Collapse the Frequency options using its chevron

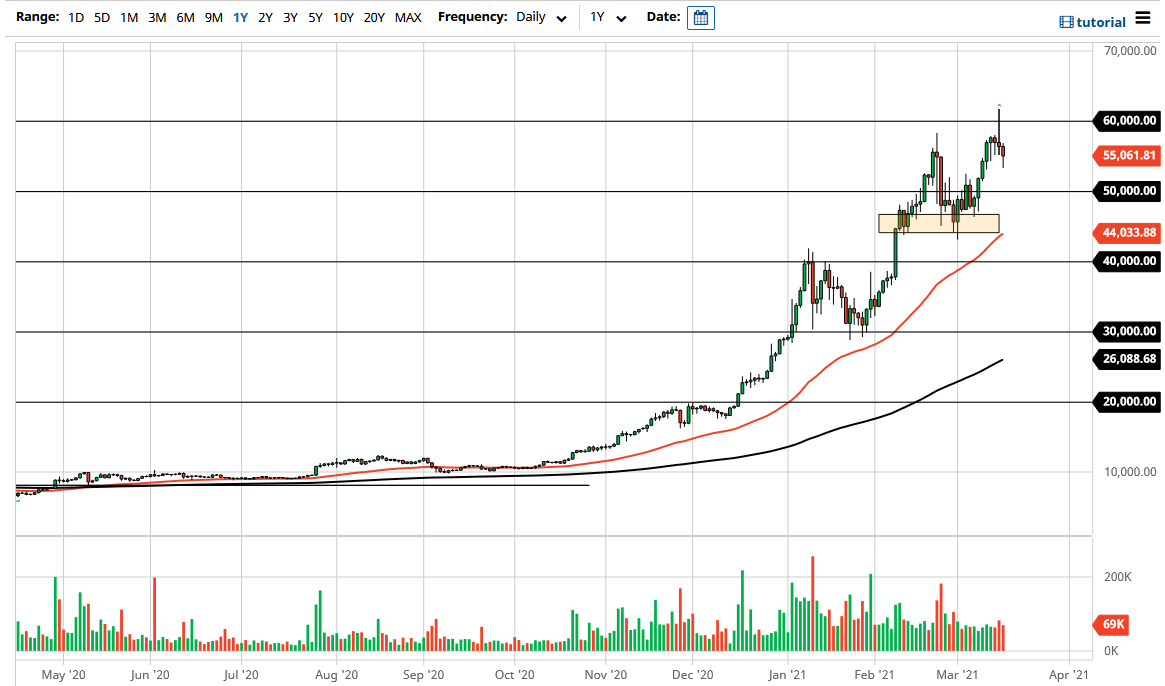[x=561, y=17]
